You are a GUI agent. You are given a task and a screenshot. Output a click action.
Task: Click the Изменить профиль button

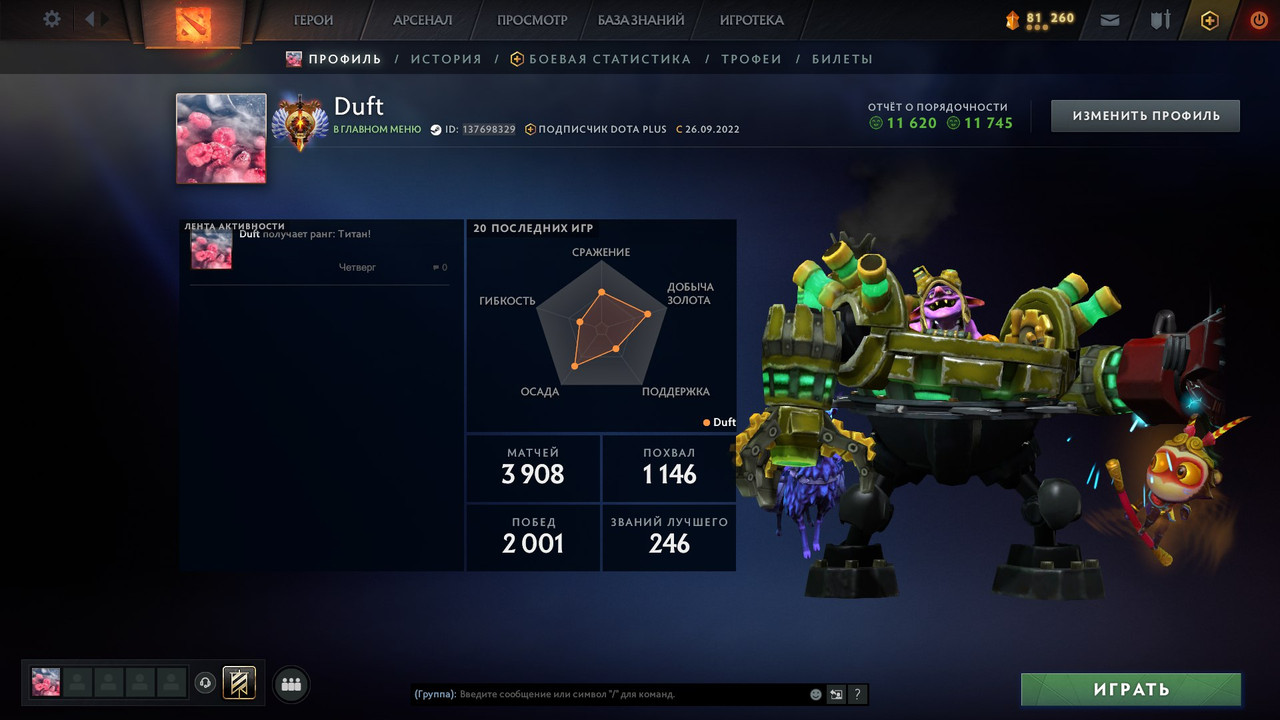click(1145, 116)
